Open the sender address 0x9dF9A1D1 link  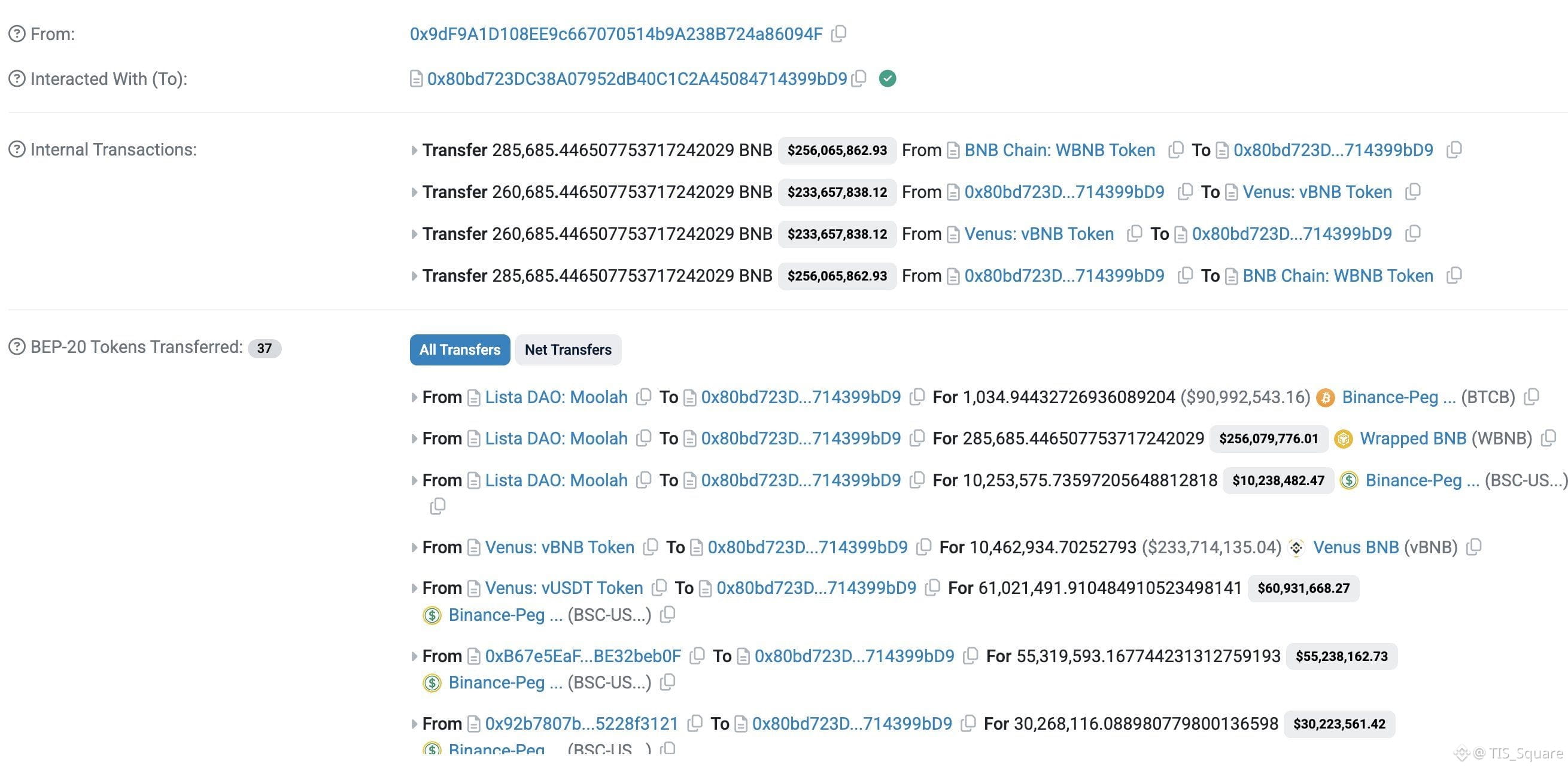[615, 34]
